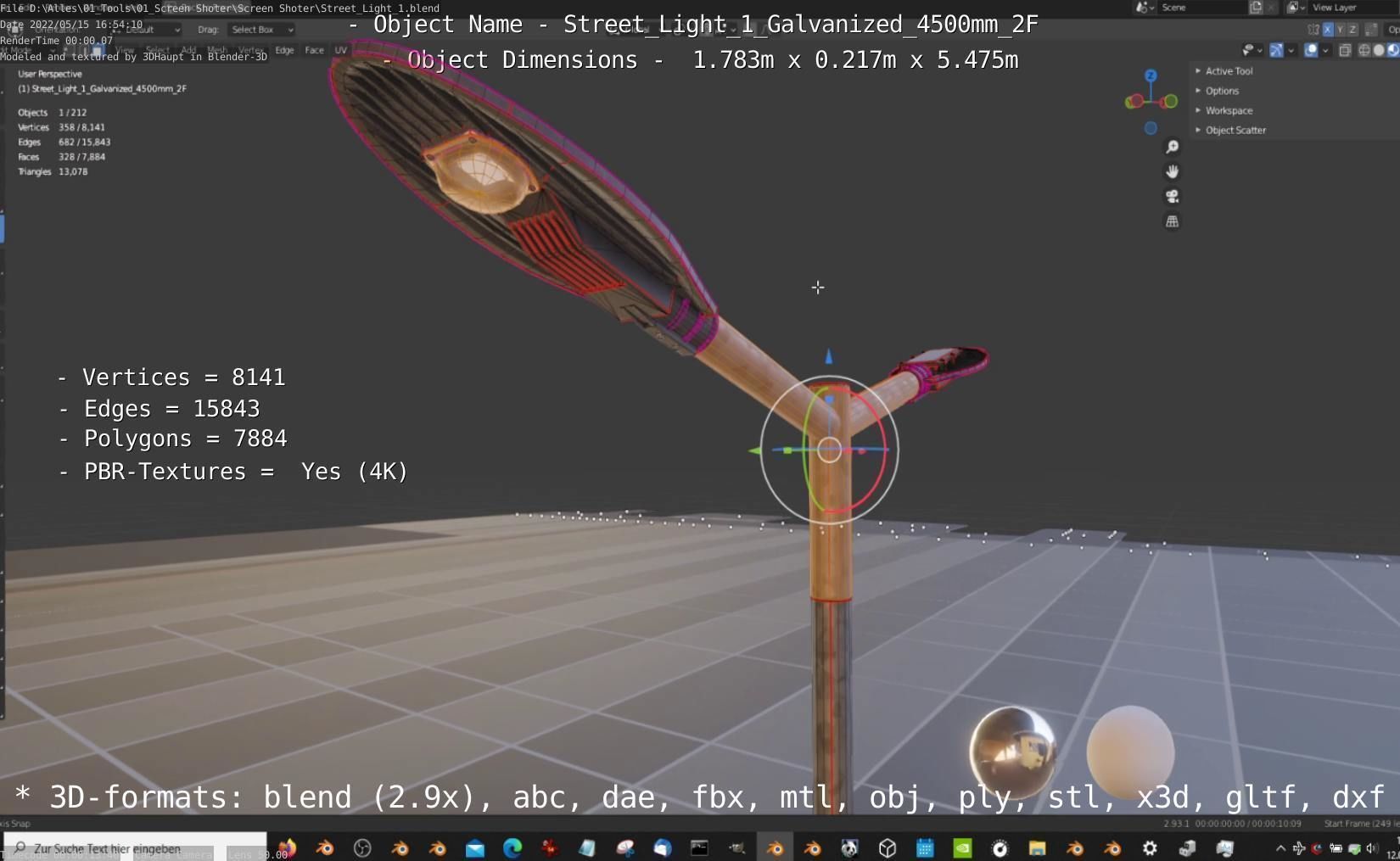This screenshot has width=1400, height=861.
Task: Toggle show overlays button
Action: [1311, 50]
